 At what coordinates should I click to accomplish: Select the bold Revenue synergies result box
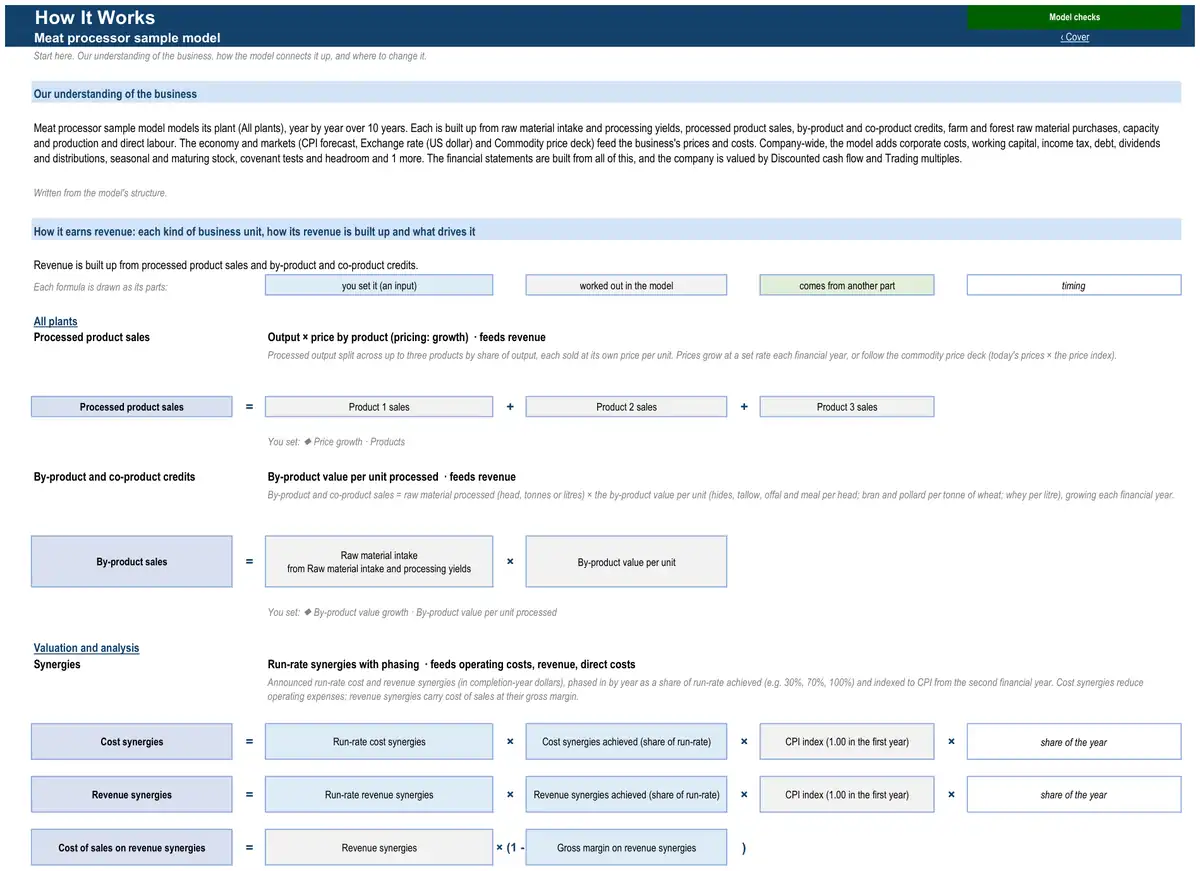132,795
